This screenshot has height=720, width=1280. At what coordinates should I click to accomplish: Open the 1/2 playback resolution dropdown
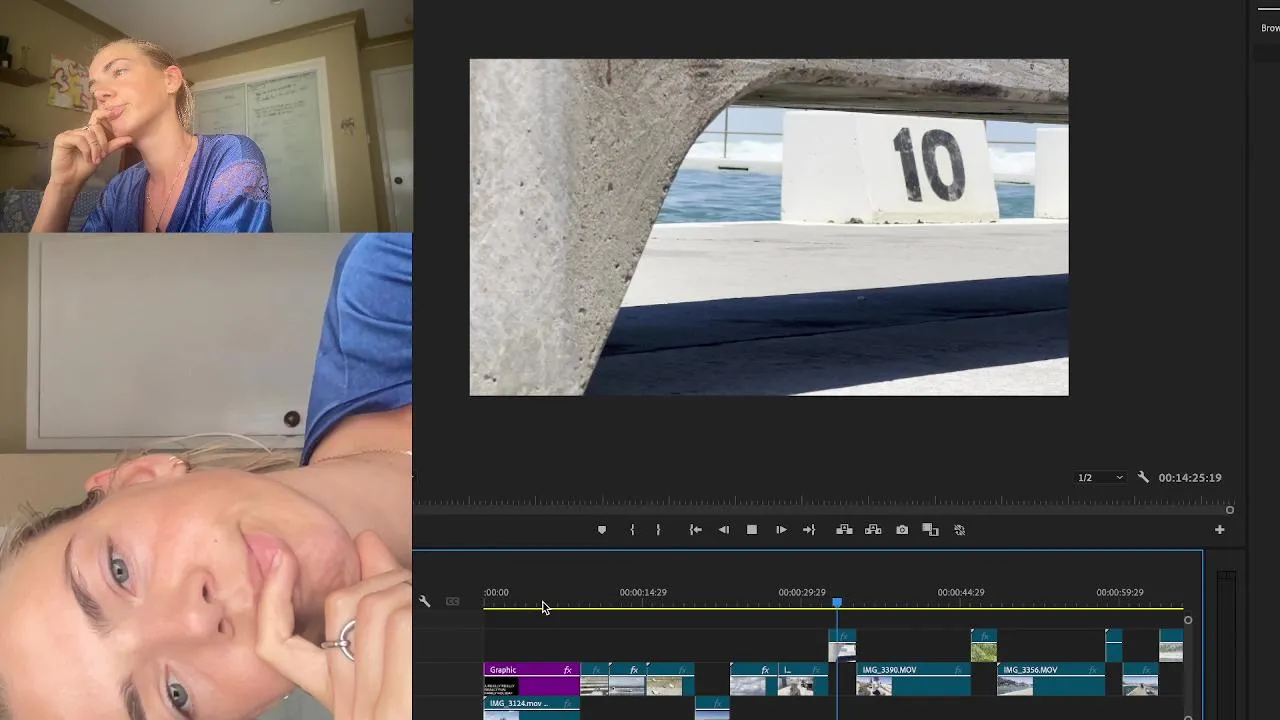click(x=1099, y=478)
